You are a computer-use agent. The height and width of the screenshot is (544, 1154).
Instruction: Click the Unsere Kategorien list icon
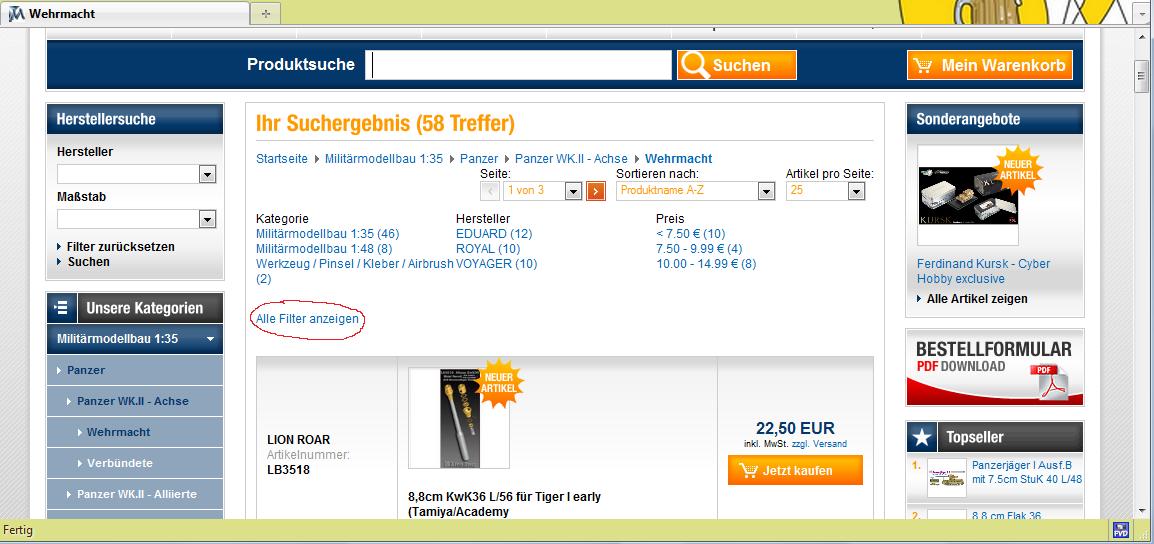[62, 308]
